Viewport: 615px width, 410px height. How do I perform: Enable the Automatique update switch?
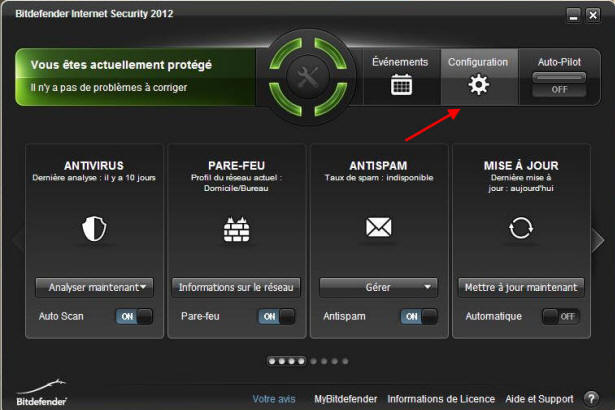click(561, 316)
